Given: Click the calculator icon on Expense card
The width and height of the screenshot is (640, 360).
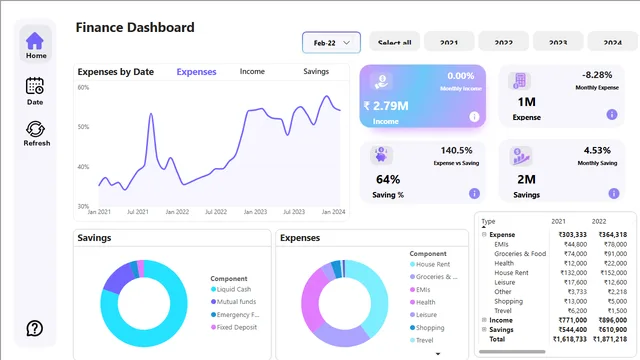Looking at the screenshot, I should click(x=520, y=80).
